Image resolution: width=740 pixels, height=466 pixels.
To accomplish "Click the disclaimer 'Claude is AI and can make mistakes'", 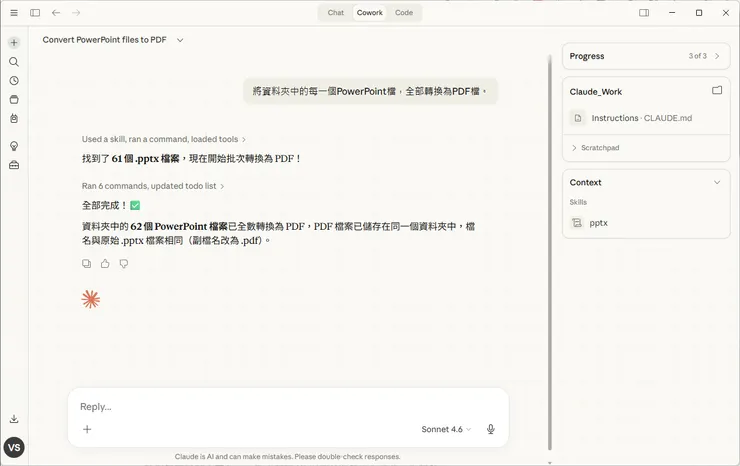I will tap(287, 457).
